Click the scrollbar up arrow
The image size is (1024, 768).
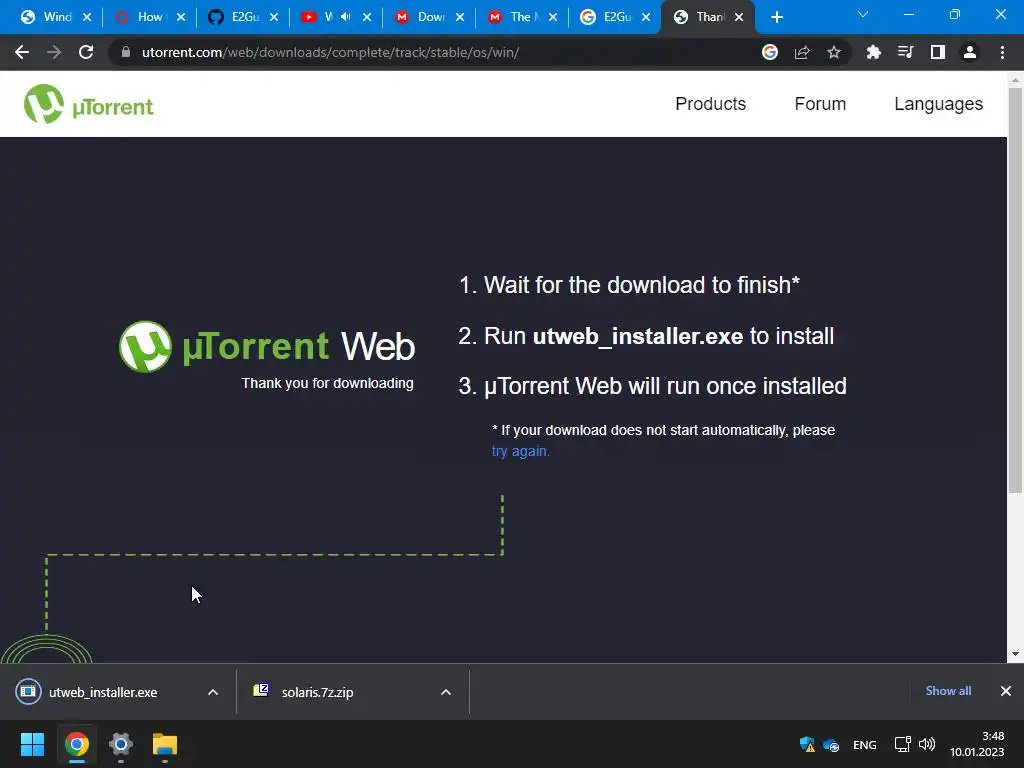pyautogui.click(x=1015, y=79)
